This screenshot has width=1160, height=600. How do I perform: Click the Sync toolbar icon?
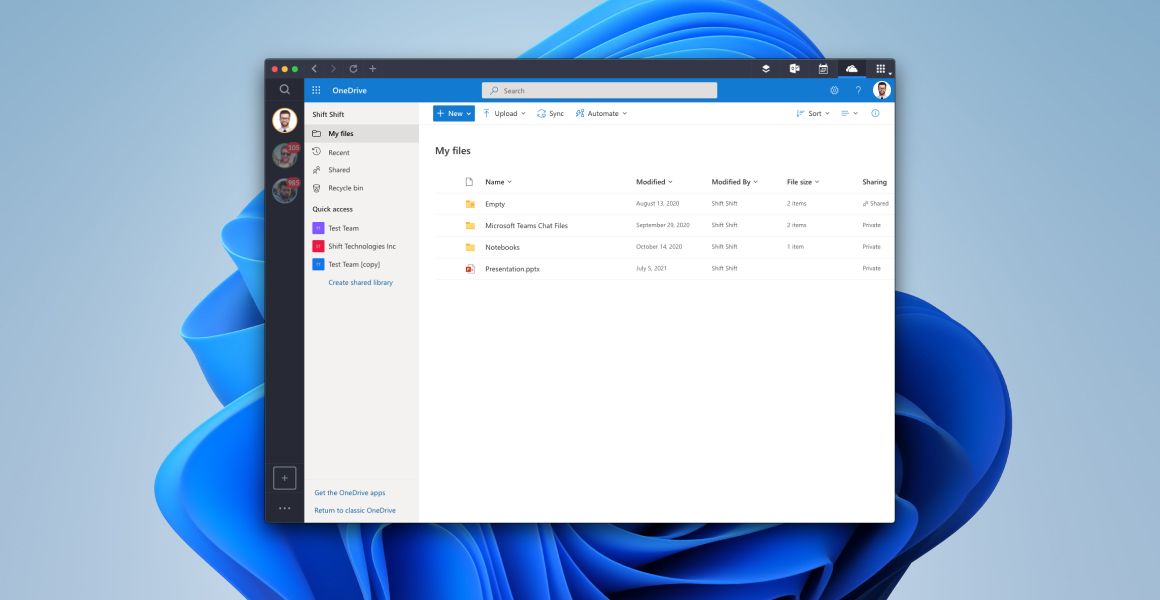(x=552, y=113)
